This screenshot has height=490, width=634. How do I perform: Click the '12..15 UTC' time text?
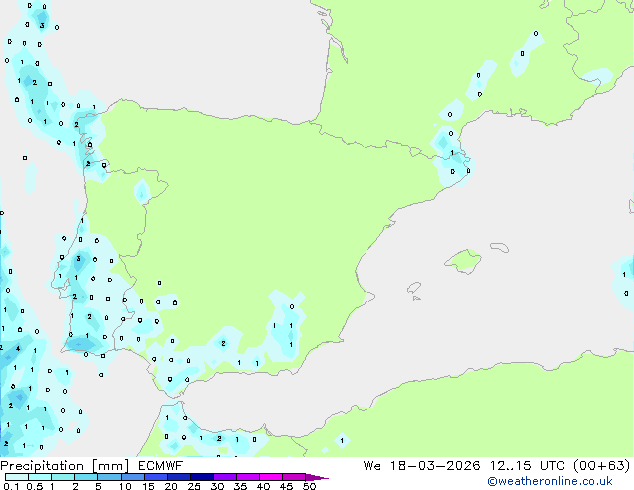(x=527, y=466)
